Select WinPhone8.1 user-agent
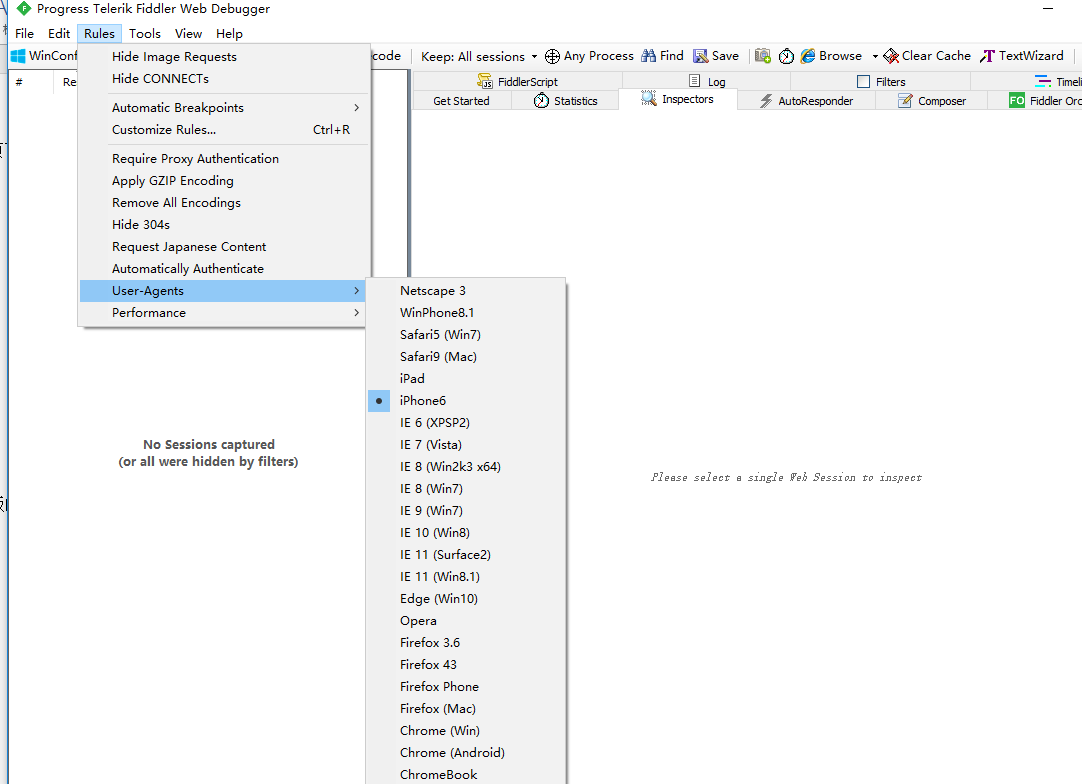This screenshot has height=784, width=1082. [x=466, y=313]
